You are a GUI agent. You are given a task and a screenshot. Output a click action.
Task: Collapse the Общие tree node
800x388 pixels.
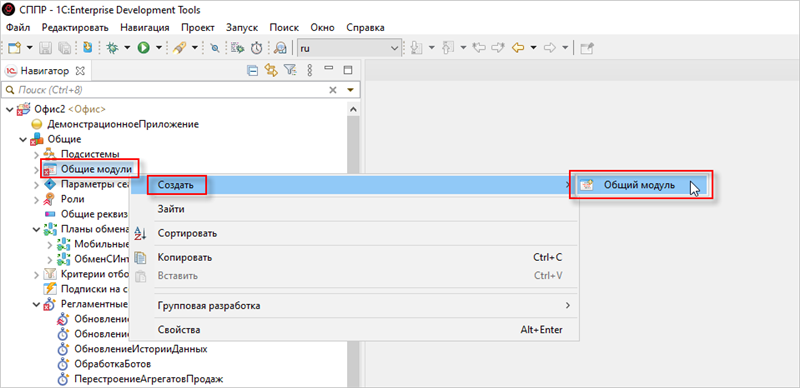[23, 139]
